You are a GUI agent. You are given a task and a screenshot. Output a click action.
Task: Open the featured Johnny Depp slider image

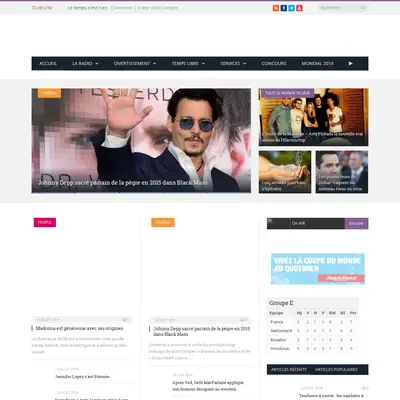click(x=141, y=141)
